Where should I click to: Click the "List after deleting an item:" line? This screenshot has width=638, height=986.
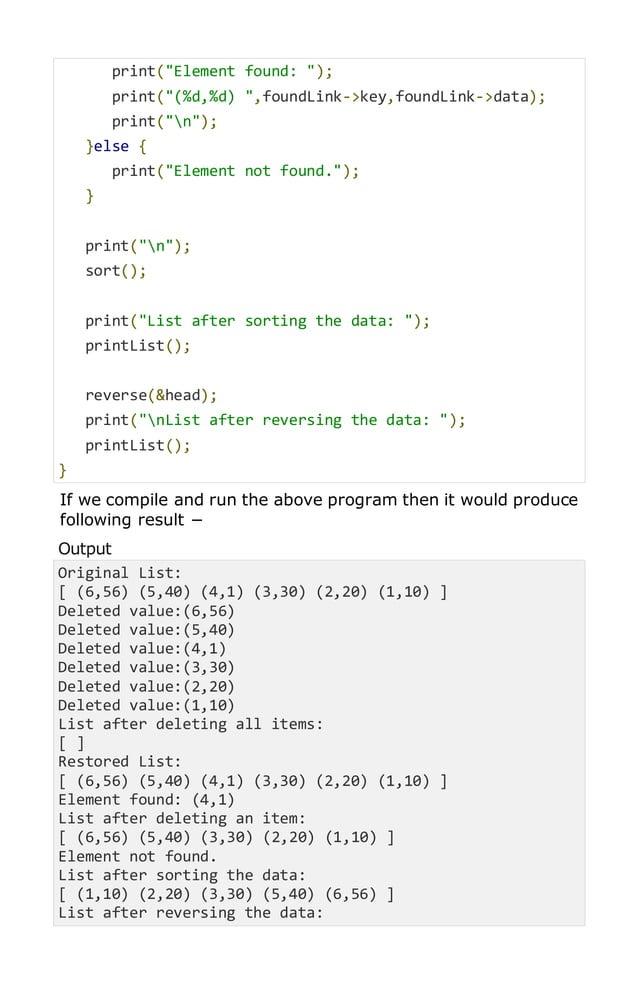pos(182,818)
